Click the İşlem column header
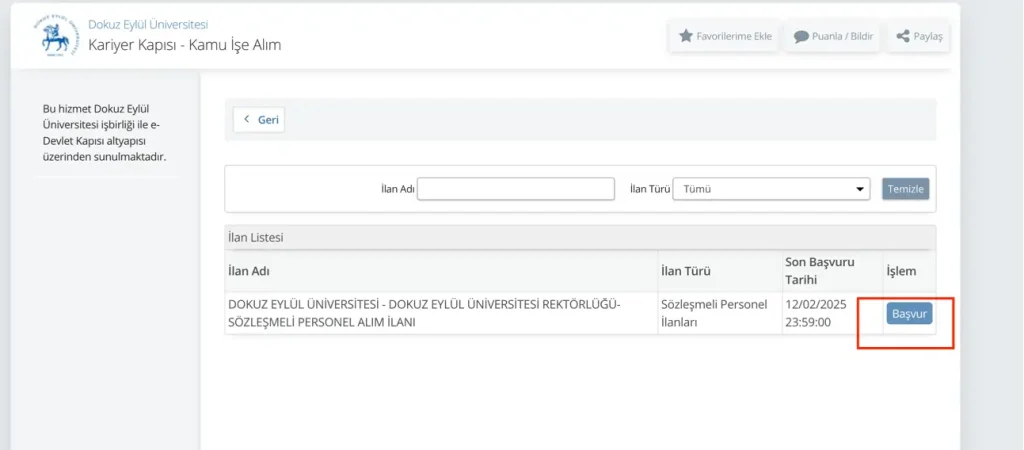Screen dimensions: 1024x450 pos(901,271)
